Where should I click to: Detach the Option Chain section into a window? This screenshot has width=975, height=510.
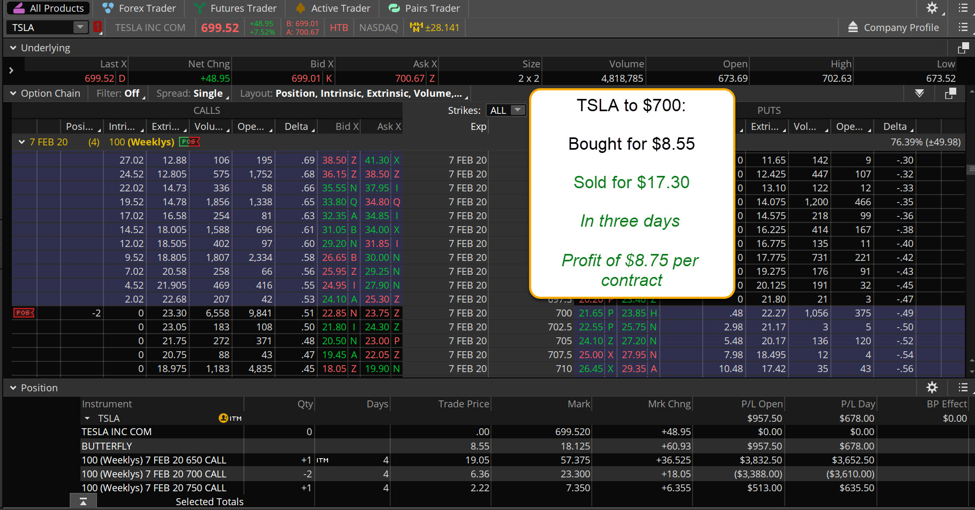(x=950, y=93)
